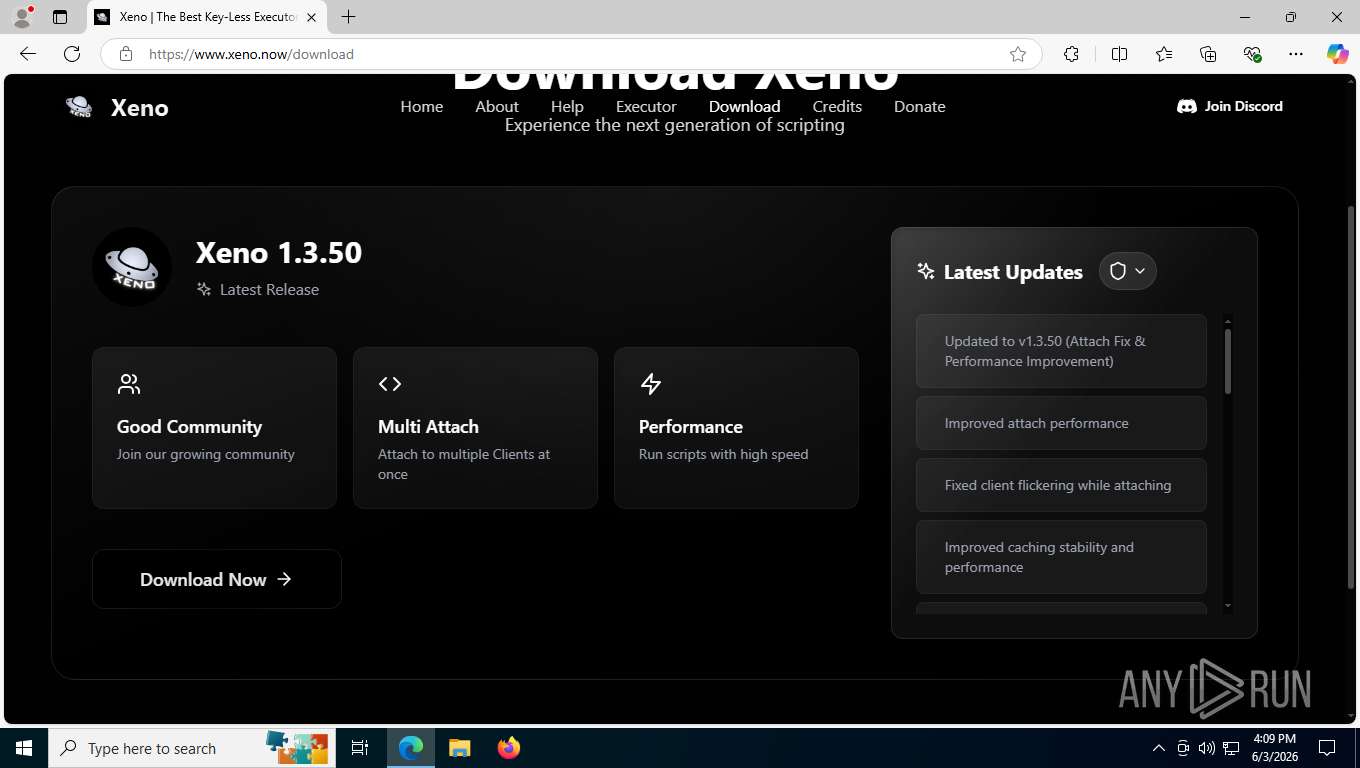Close the Xeno browser tab
Screen dimensions: 1360x768
311,17
